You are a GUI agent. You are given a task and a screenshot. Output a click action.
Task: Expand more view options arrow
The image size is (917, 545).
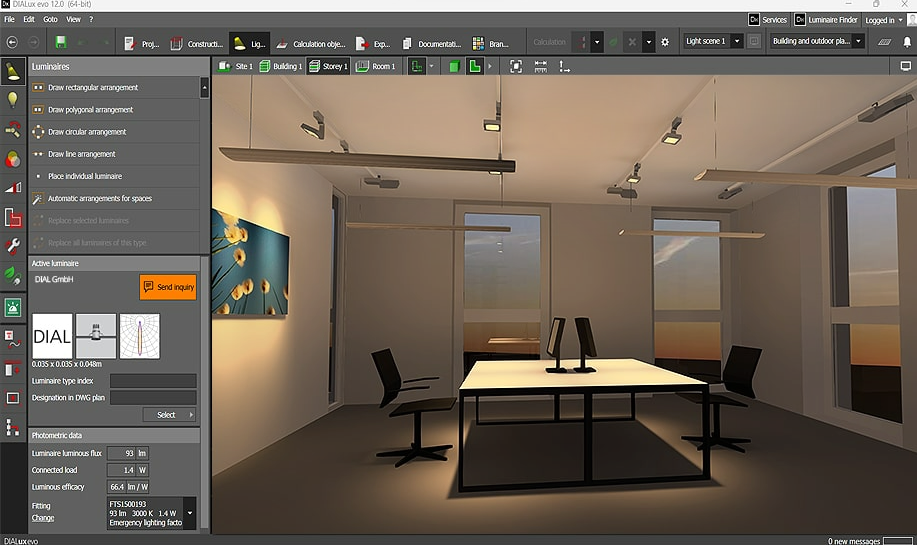[490, 67]
